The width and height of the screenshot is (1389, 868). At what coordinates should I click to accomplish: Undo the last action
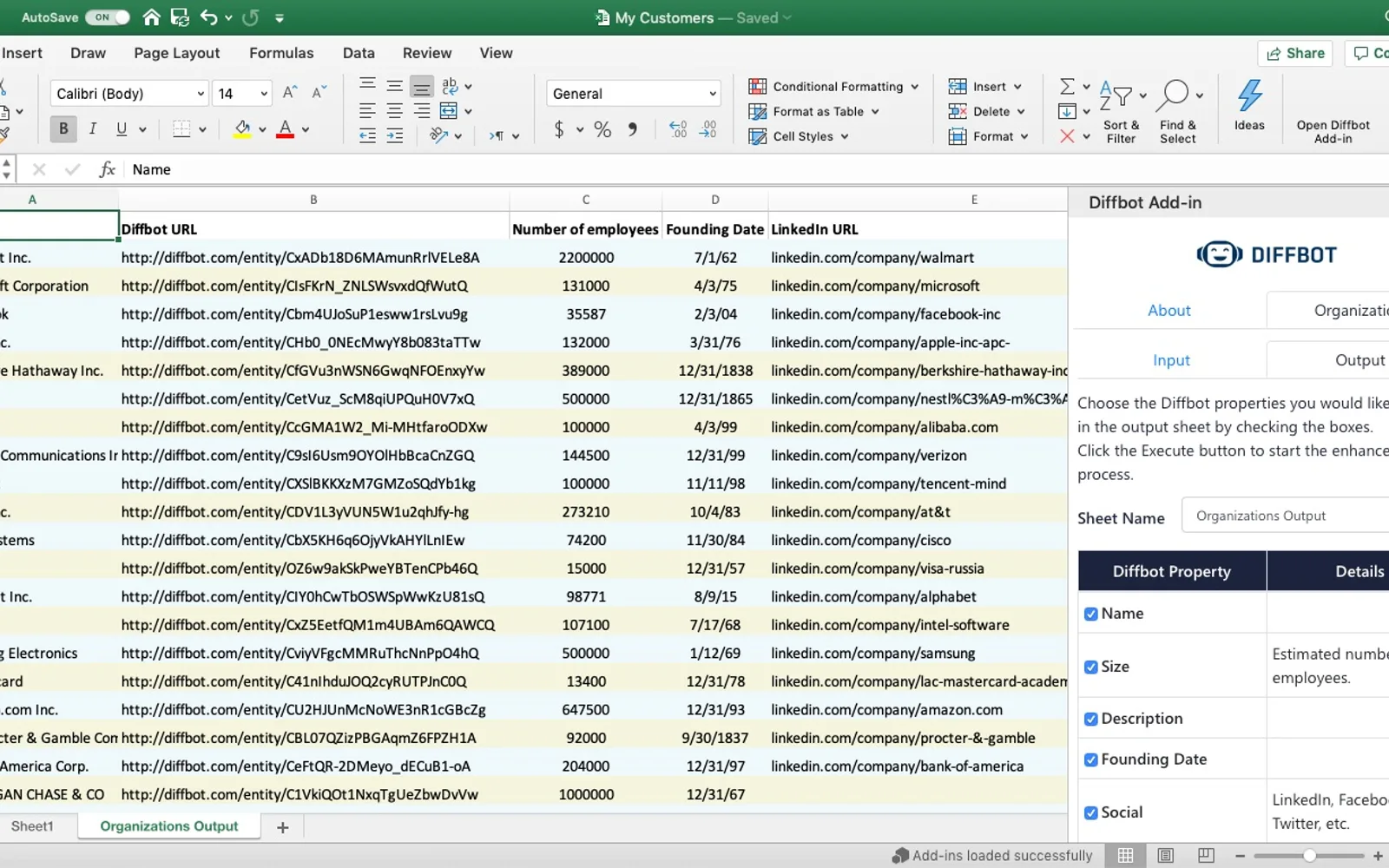click(208, 17)
